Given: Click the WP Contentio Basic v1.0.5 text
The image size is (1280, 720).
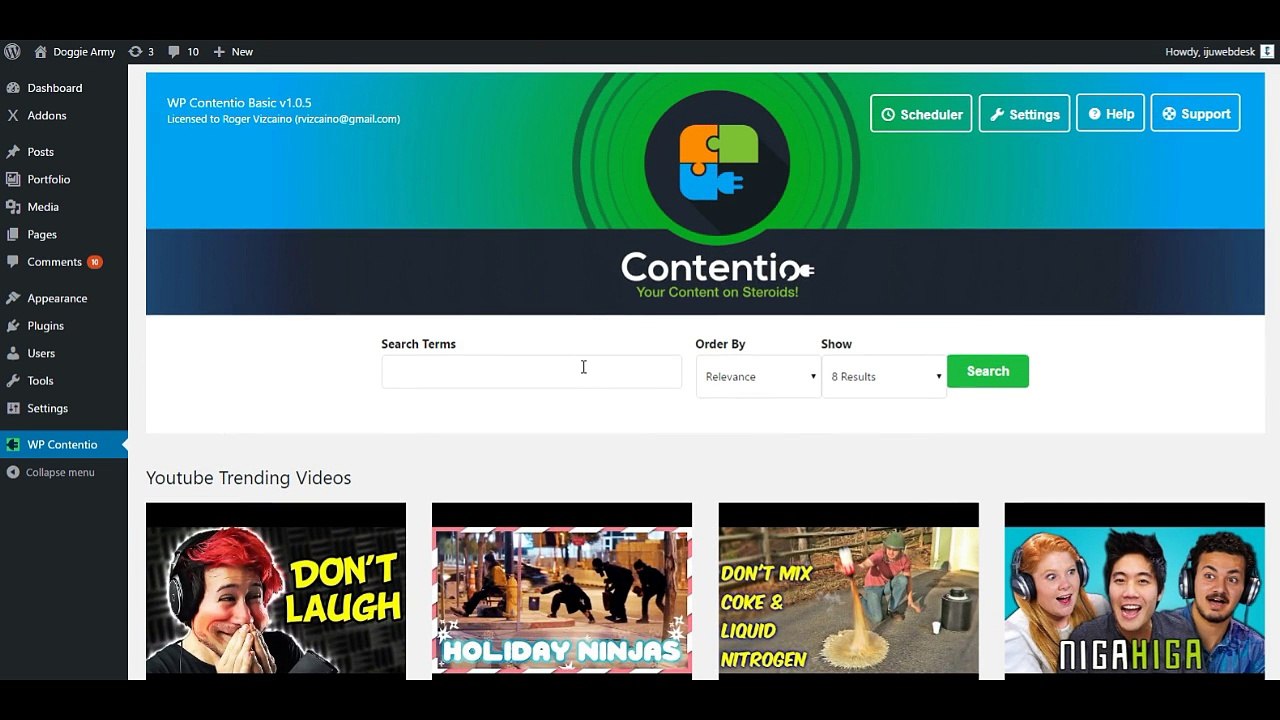Looking at the screenshot, I should click(239, 103).
